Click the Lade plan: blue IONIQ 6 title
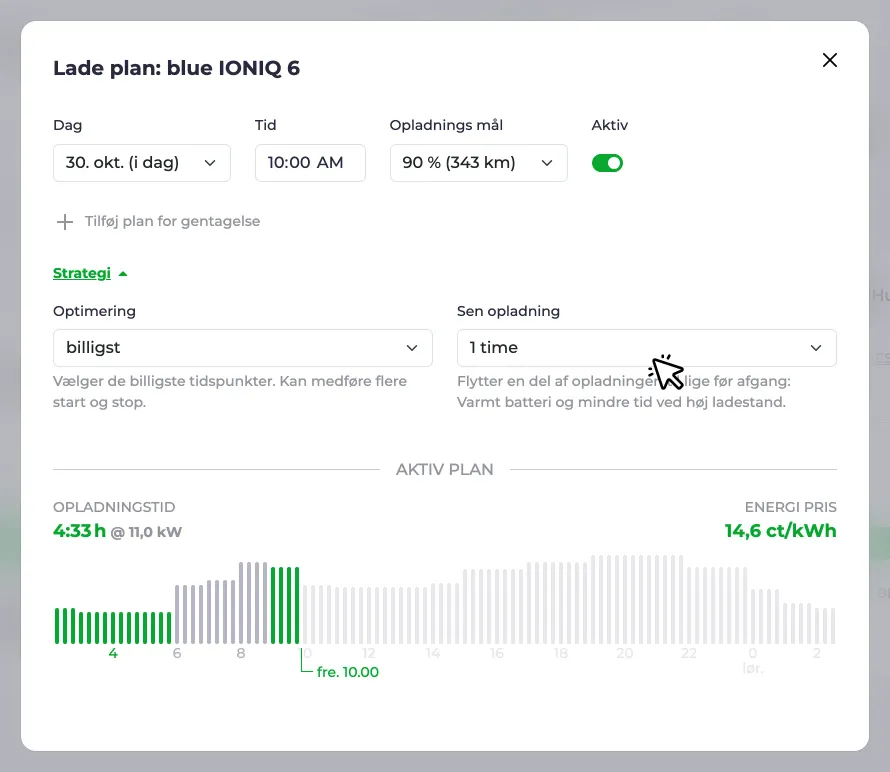The height and width of the screenshot is (772, 890). point(177,68)
